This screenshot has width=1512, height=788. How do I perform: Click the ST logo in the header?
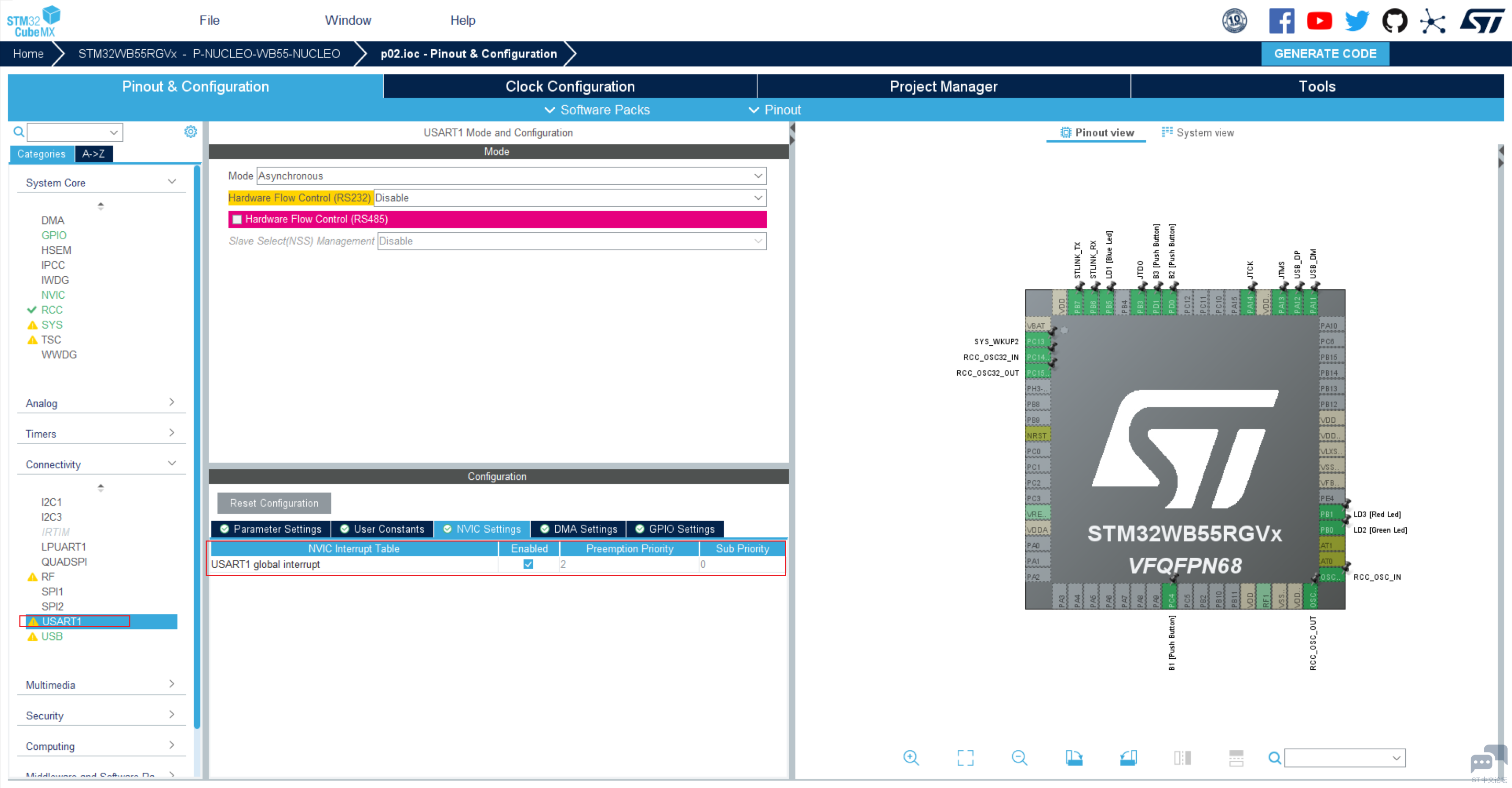(1483, 21)
